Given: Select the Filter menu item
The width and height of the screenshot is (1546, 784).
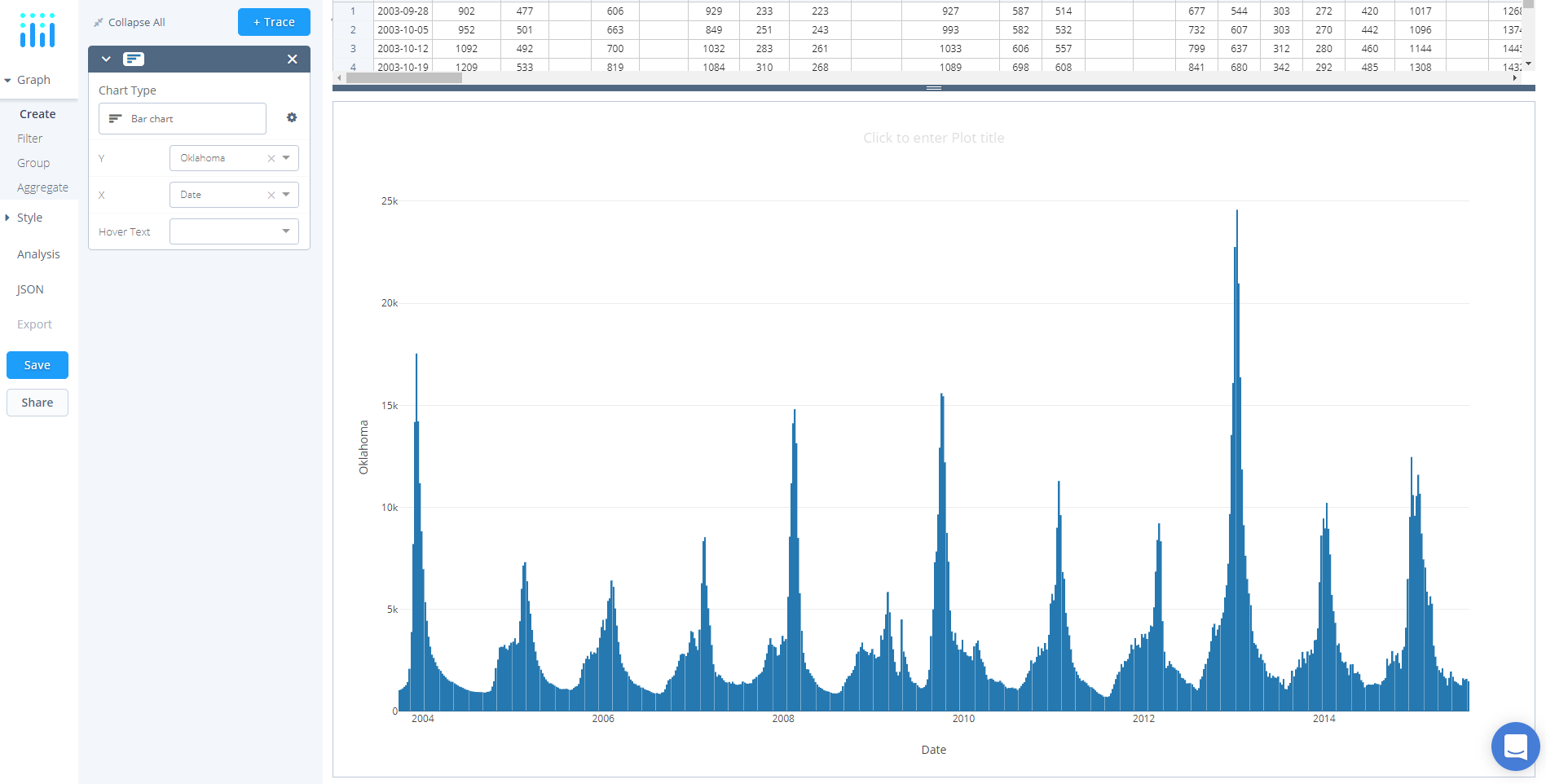Looking at the screenshot, I should [x=29, y=139].
